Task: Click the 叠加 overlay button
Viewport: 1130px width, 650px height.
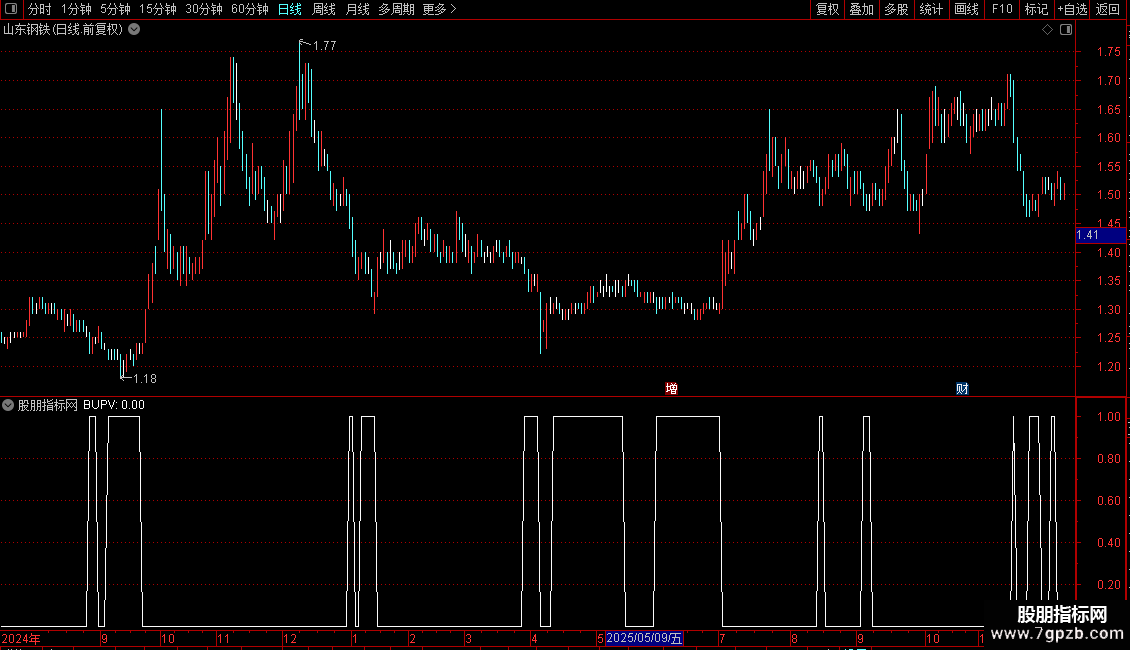Action: click(x=861, y=9)
